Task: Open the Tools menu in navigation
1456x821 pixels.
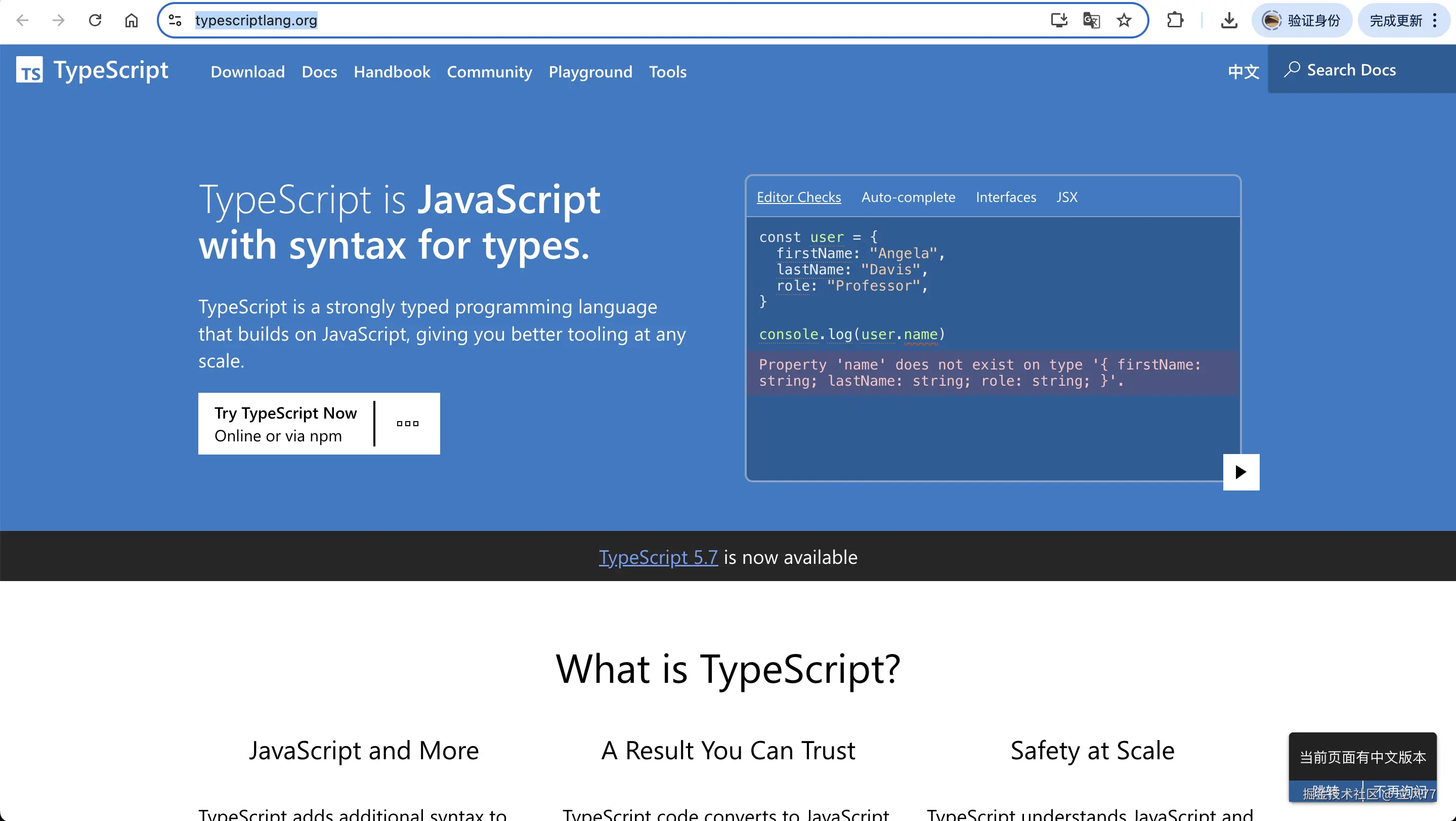Action: [667, 72]
